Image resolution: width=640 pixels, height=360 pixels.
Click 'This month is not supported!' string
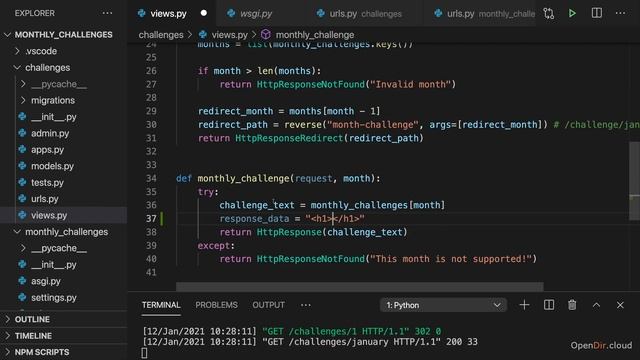(451, 259)
